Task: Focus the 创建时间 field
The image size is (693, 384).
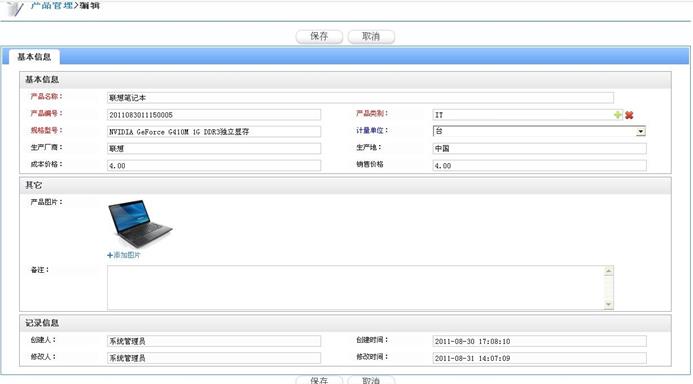Action: [539, 341]
